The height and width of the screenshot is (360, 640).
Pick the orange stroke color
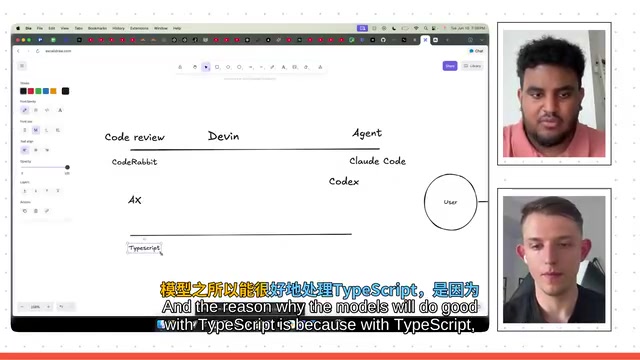pyautogui.click(x=53, y=91)
